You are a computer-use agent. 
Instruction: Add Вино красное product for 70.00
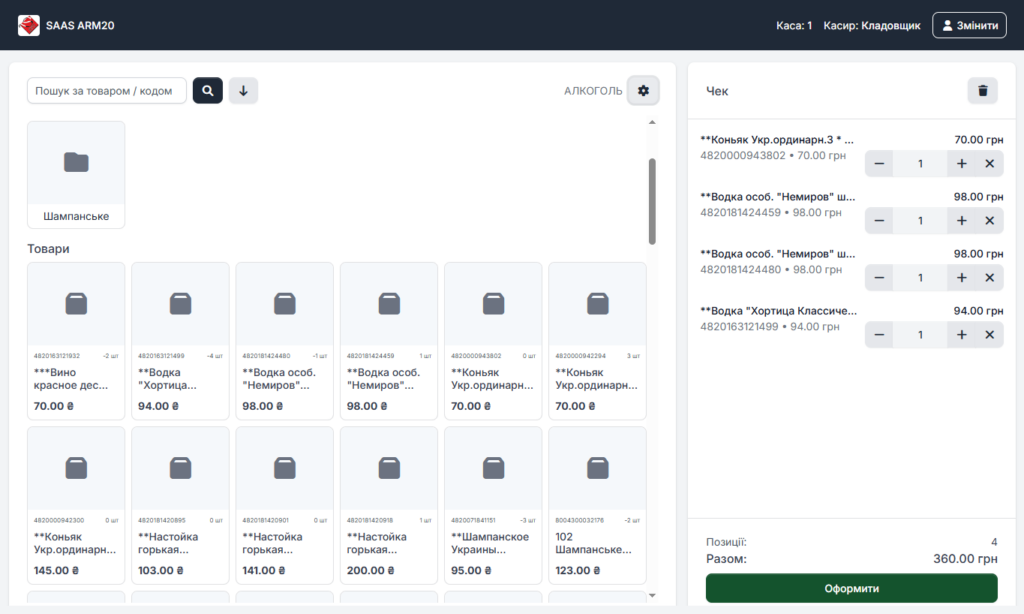point(76,340)
